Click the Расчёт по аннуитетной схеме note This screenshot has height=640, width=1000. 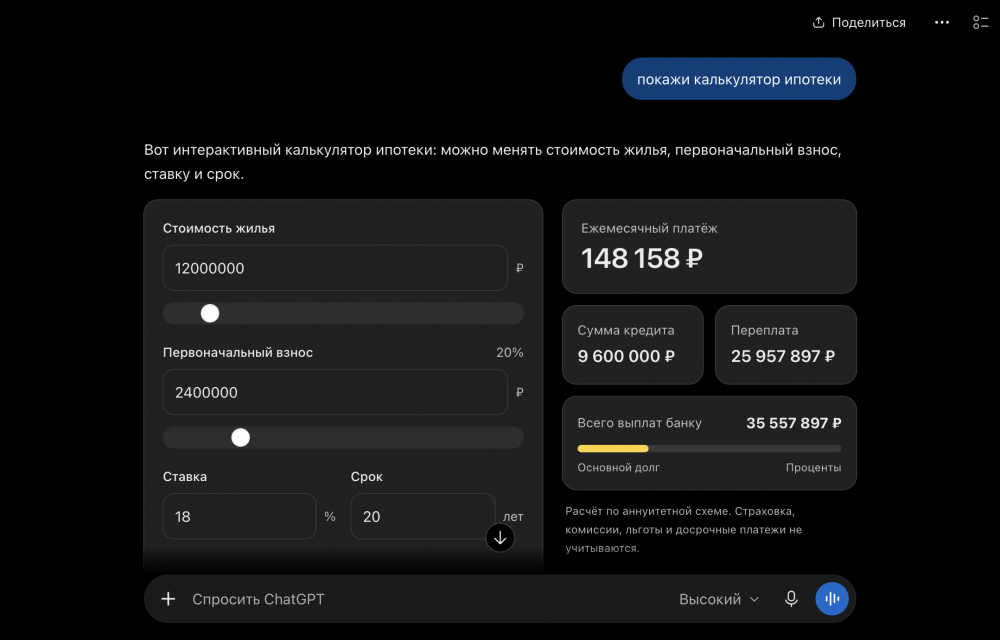tap(684, 530)
